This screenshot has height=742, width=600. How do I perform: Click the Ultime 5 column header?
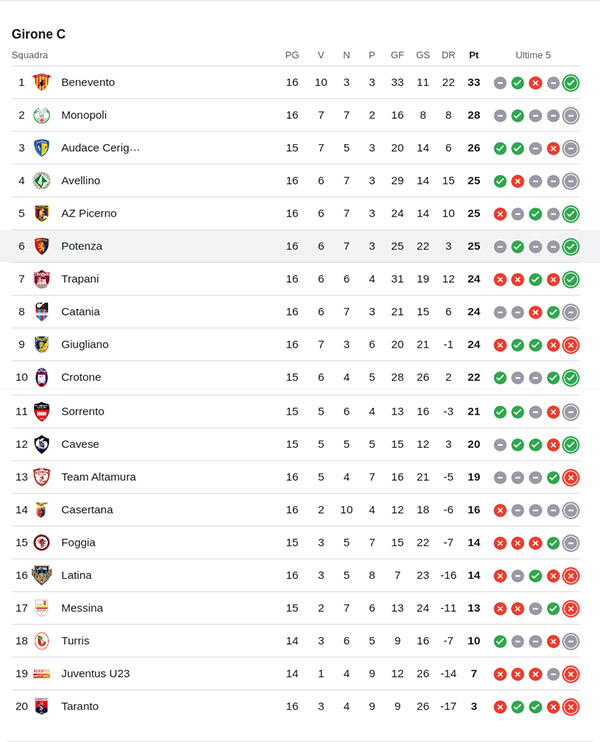[533, 55]
